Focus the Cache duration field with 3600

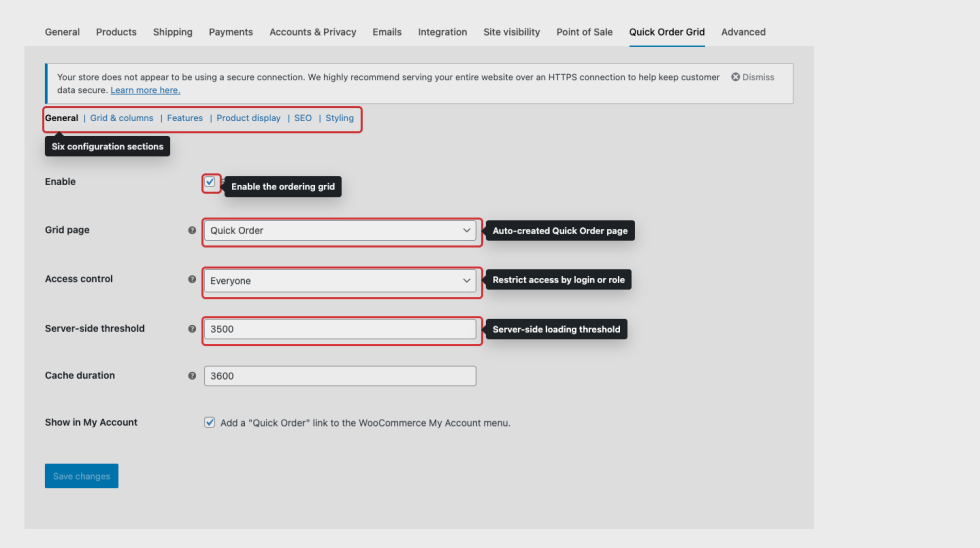pos(340,376)
